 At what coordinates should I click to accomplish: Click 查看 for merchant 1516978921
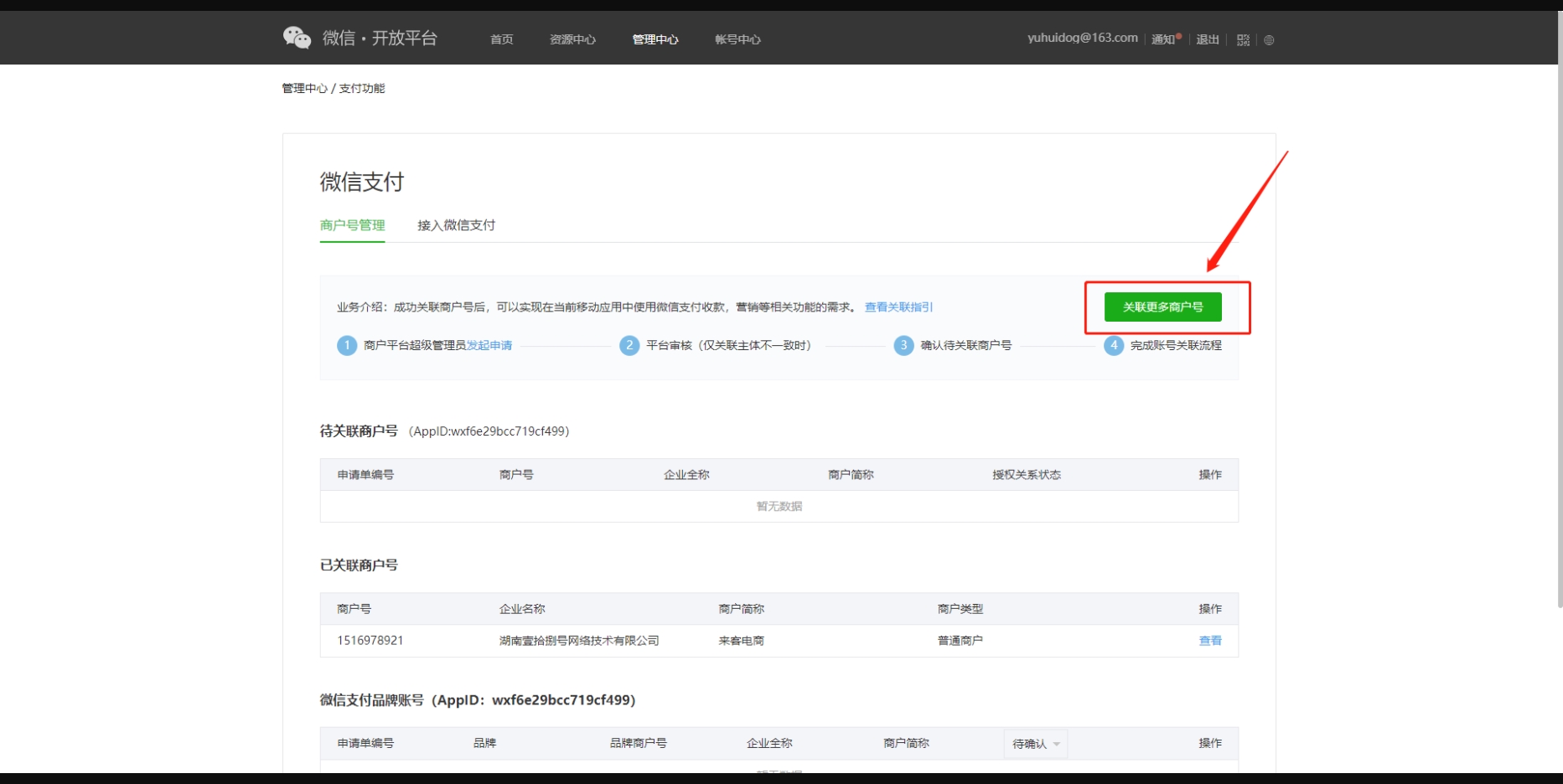[x=1209, y=641]
